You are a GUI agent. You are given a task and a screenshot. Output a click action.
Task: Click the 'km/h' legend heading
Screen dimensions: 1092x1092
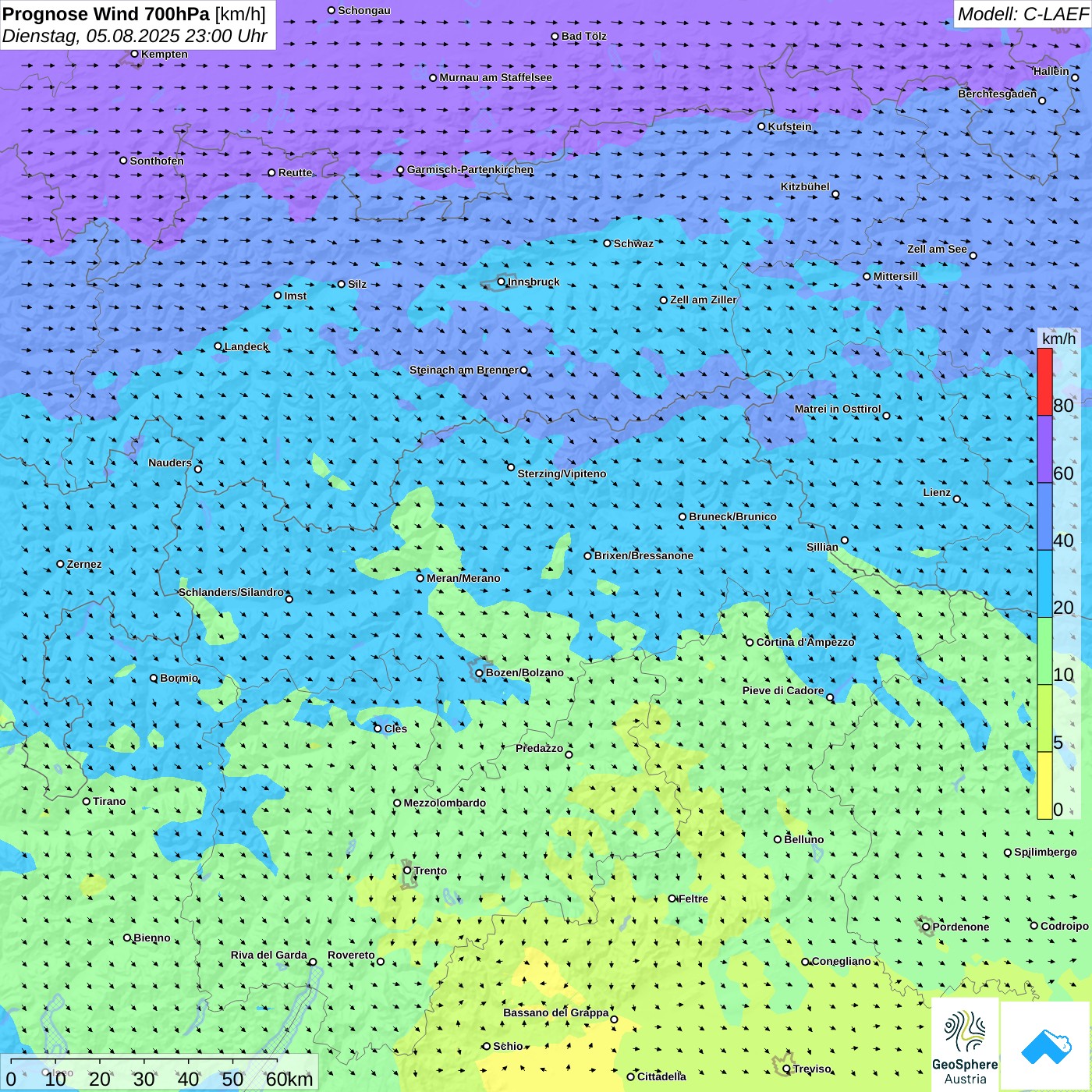coord(1058,339)
